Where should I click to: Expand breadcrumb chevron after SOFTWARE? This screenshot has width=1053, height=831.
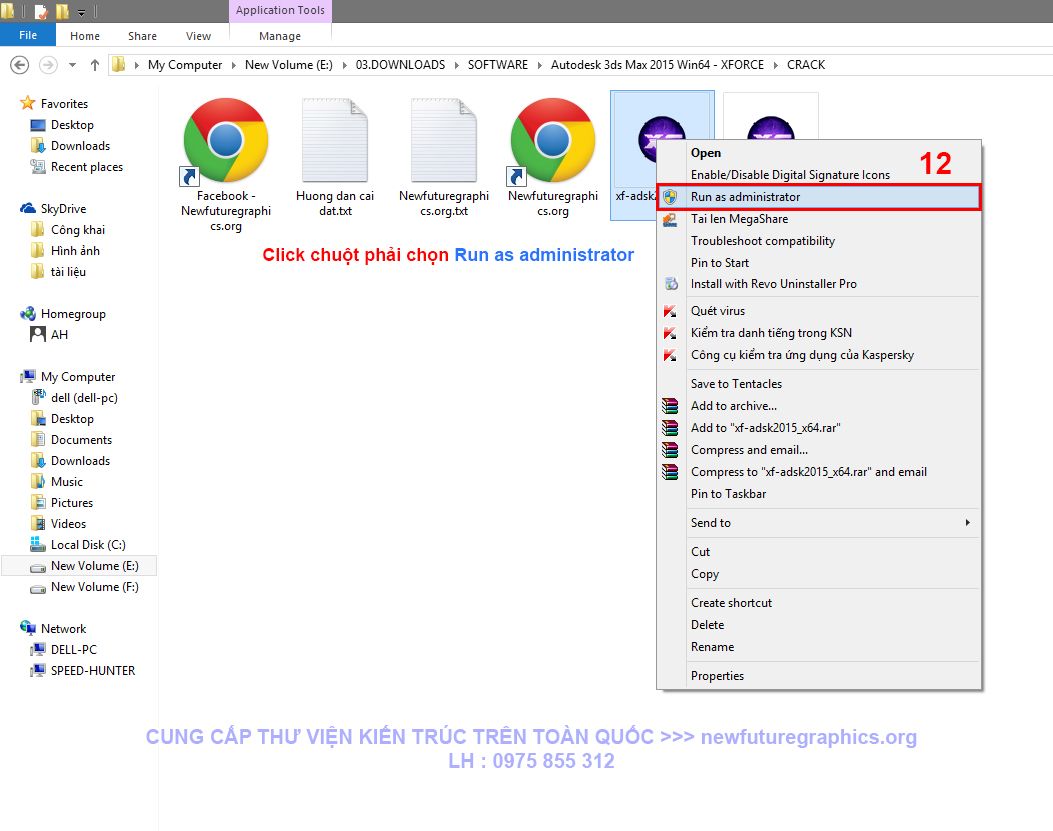click(x=539, y=65)
